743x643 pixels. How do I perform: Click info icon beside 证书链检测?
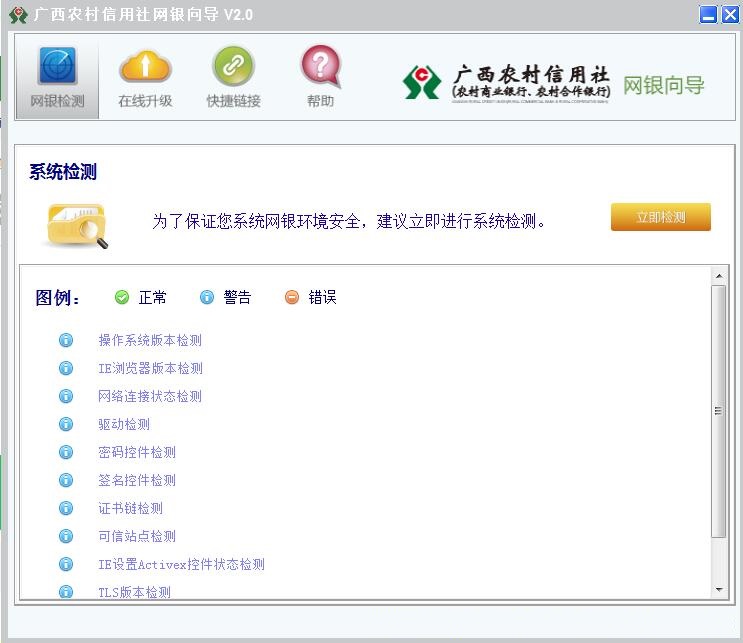coord(67,508)
